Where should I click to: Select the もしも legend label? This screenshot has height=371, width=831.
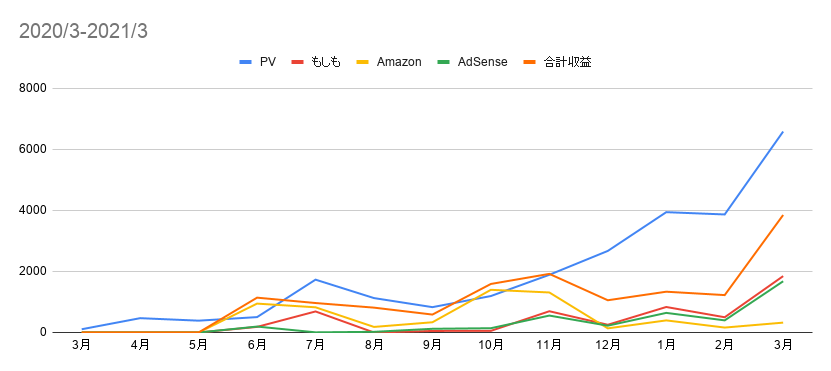(326, 62)
